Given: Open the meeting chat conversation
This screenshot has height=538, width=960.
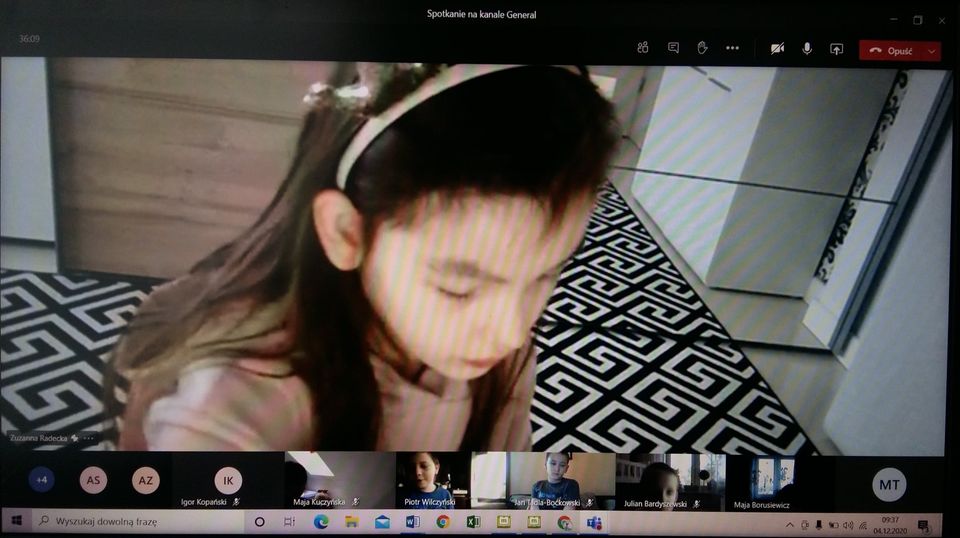Looking at the screenshot, I should [x=673, y=48].
